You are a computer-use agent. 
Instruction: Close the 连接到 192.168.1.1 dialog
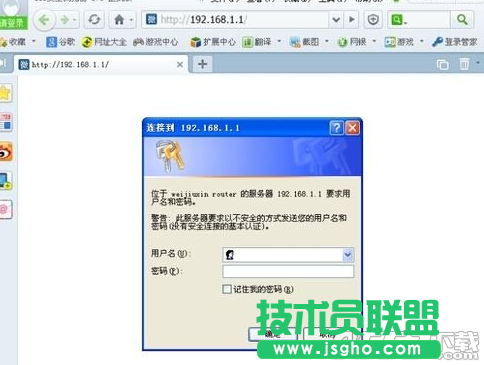pyautogui.click(x=352, y=128)
